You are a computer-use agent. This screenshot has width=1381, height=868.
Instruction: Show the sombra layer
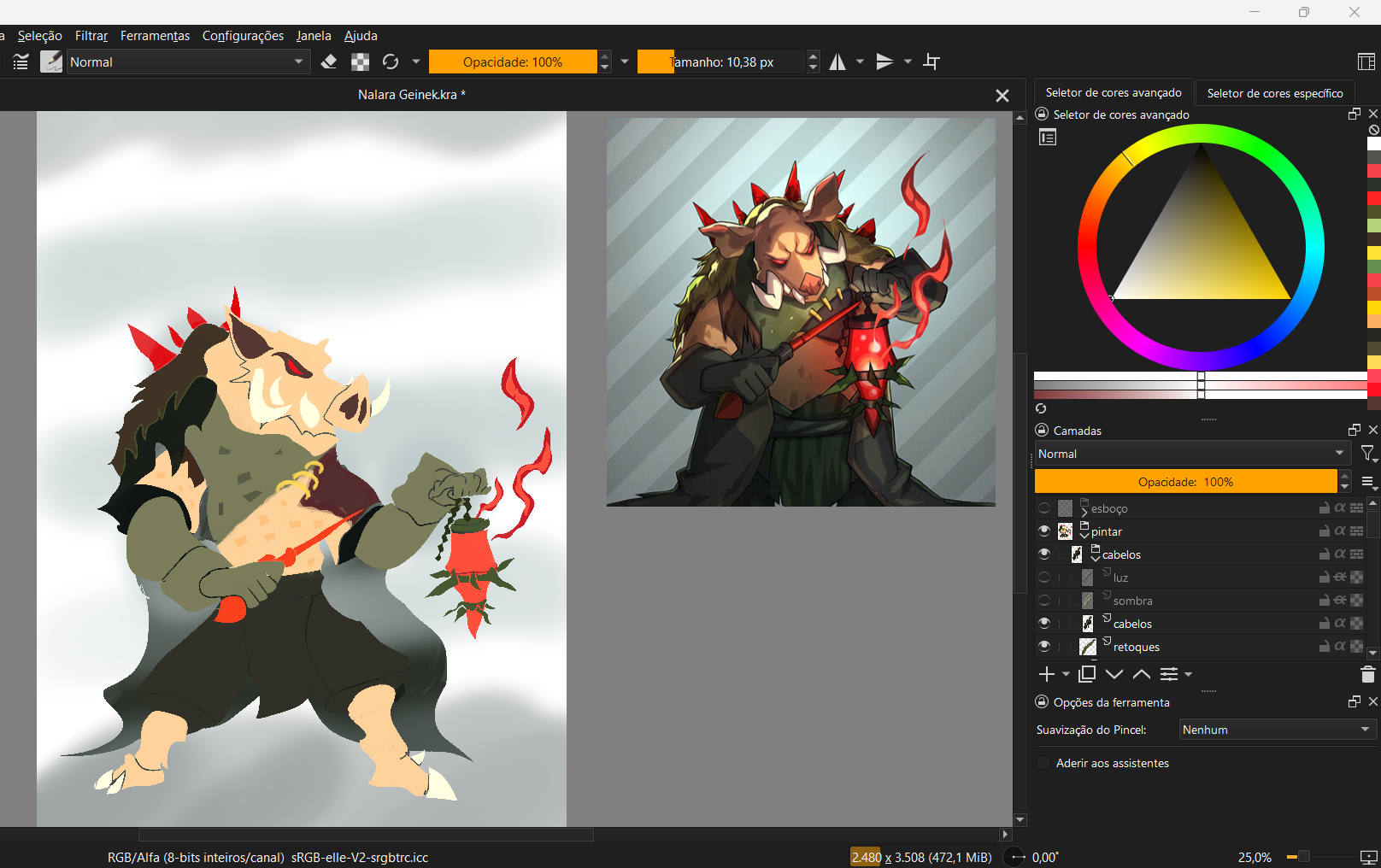pos(1044,601)
